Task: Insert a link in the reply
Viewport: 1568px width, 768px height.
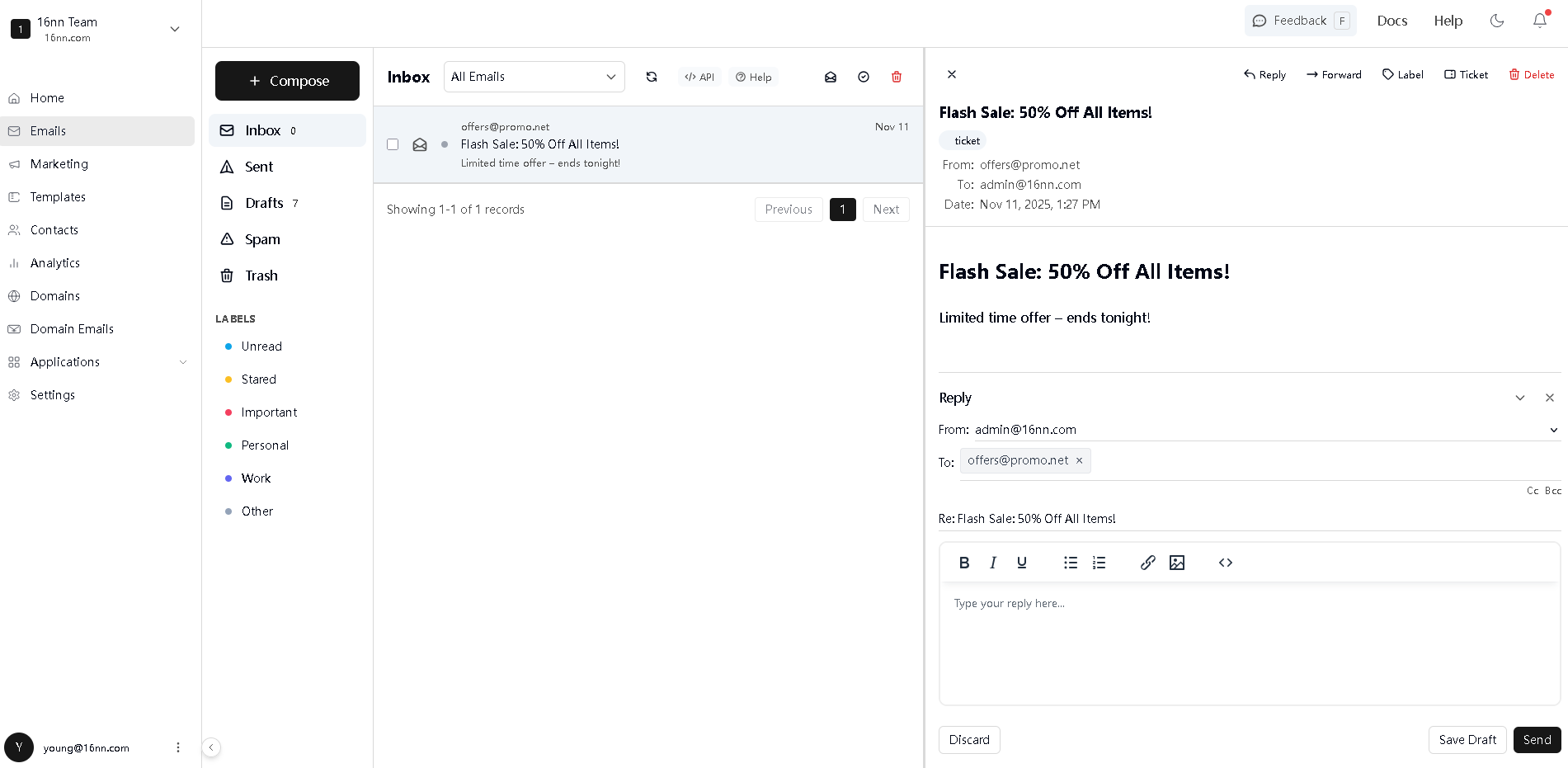Action: tap(1147, 563)
